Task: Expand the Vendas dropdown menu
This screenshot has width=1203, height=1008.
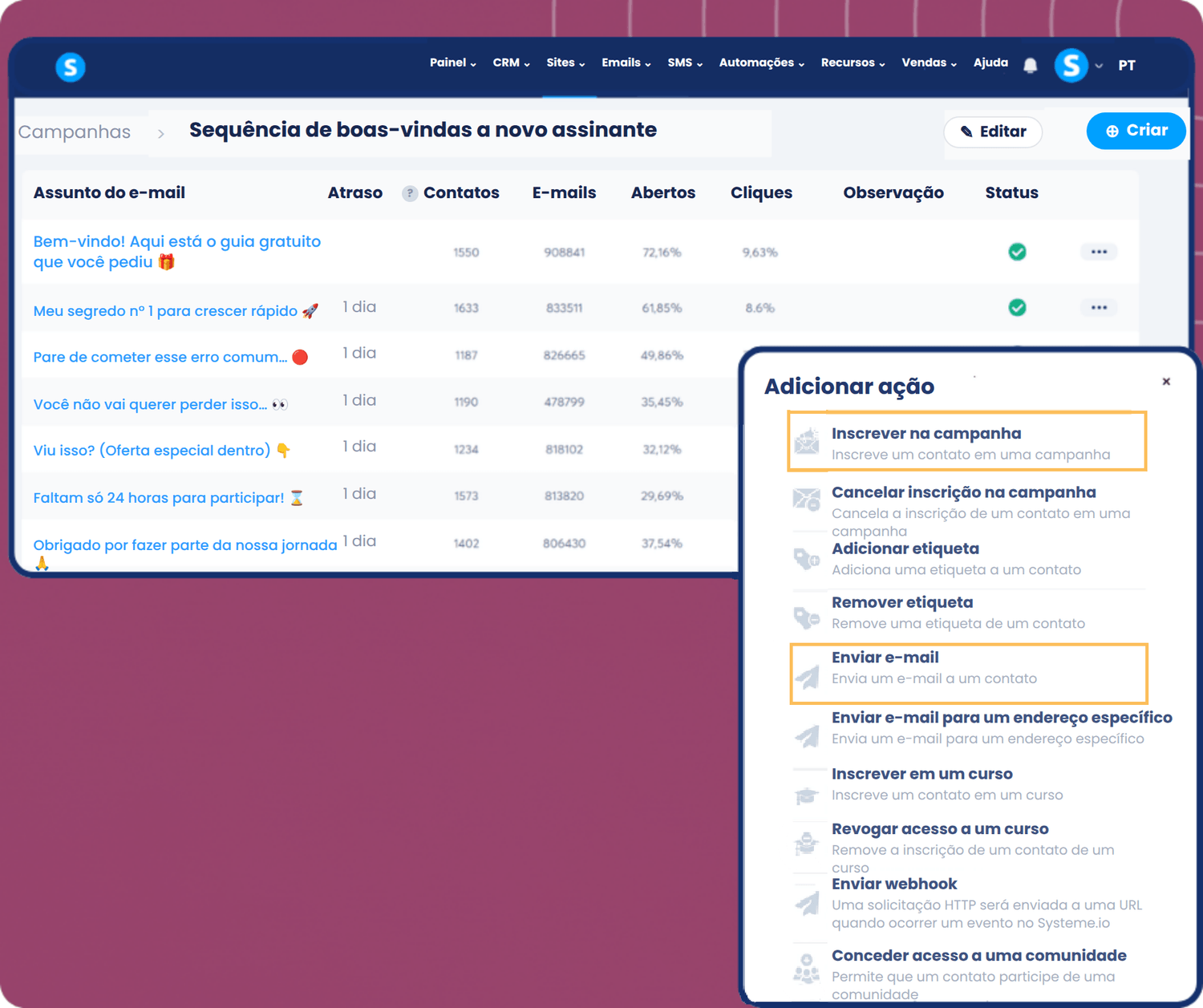Action: [930, 63]
